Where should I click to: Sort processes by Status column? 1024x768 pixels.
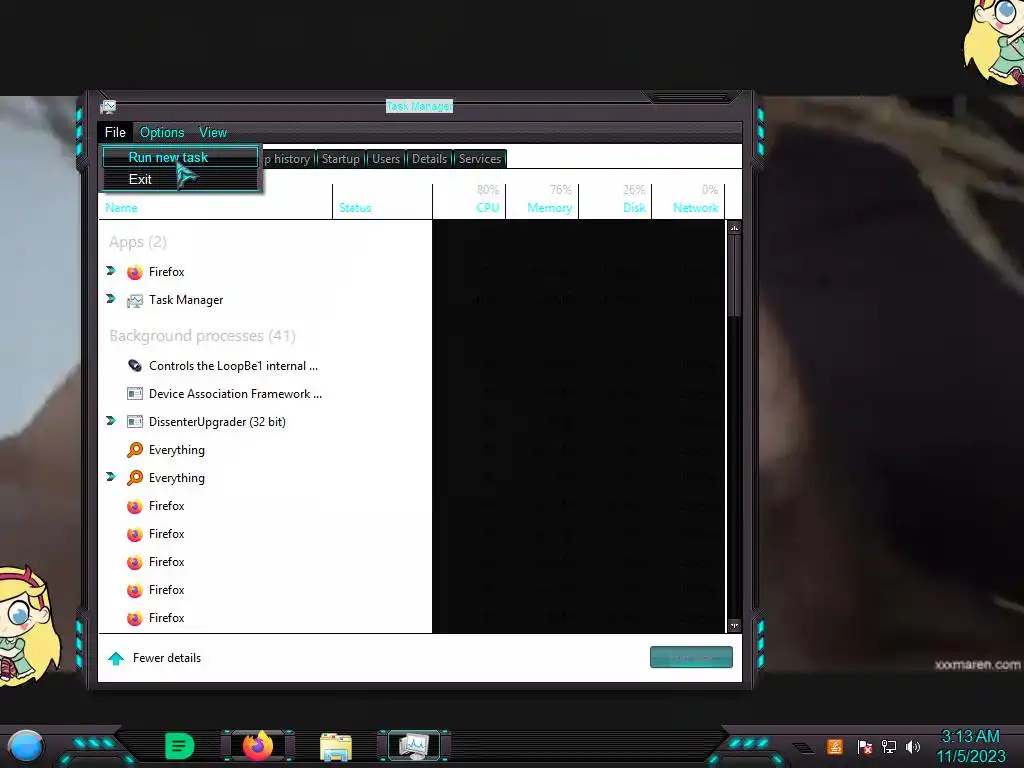[x=383, y=202]
